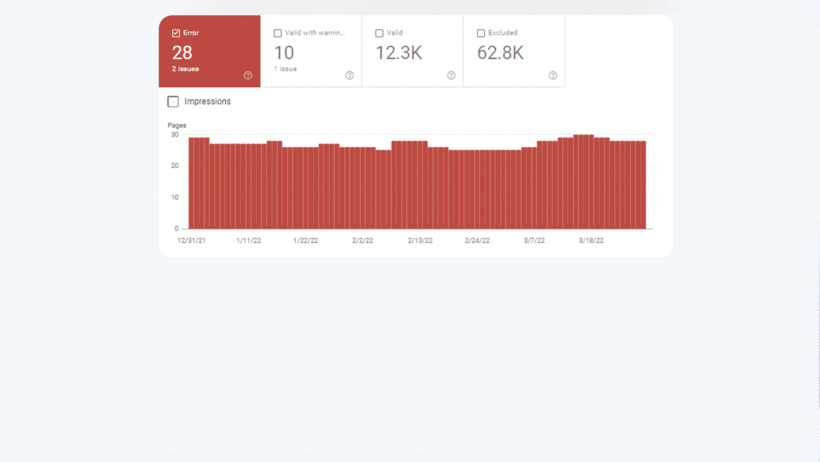Click the 2/13/22 date label
The width and height of the screenshot is (820, 462).
[420, 241]
